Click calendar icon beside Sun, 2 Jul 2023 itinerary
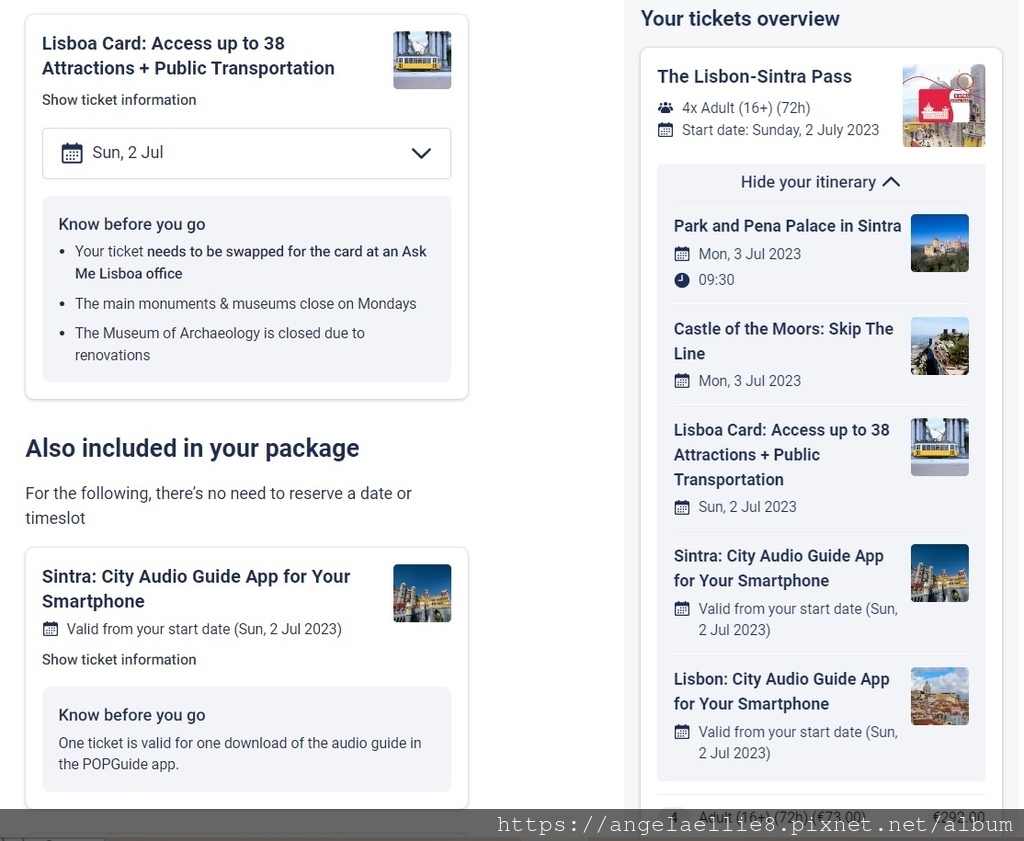The height and width of the screenshot is (841, 1024). pos(682,507)
